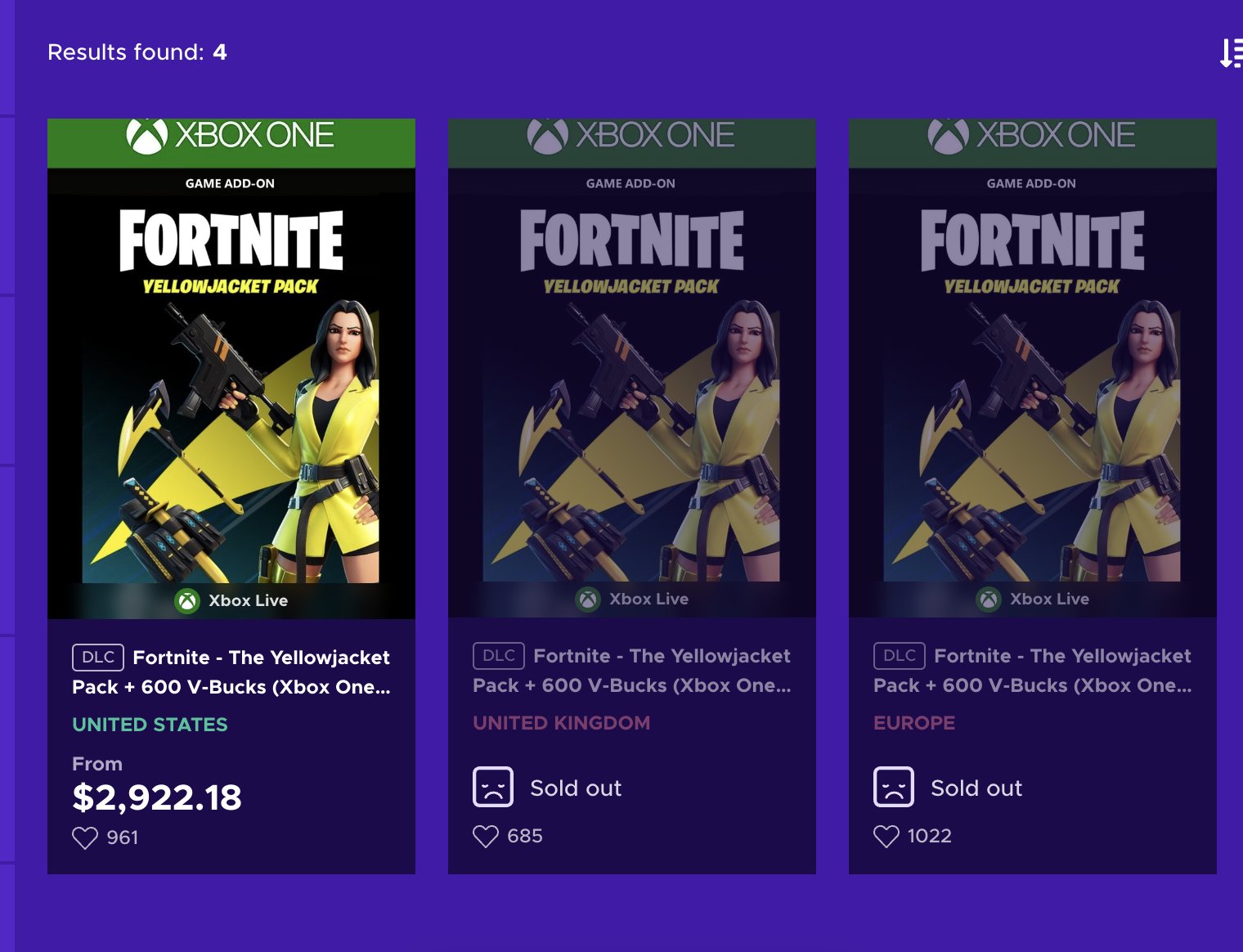1243x952 pixels.
Task: Click the UNITED KINGDOM region label
Action: click(x=562, y=723)
